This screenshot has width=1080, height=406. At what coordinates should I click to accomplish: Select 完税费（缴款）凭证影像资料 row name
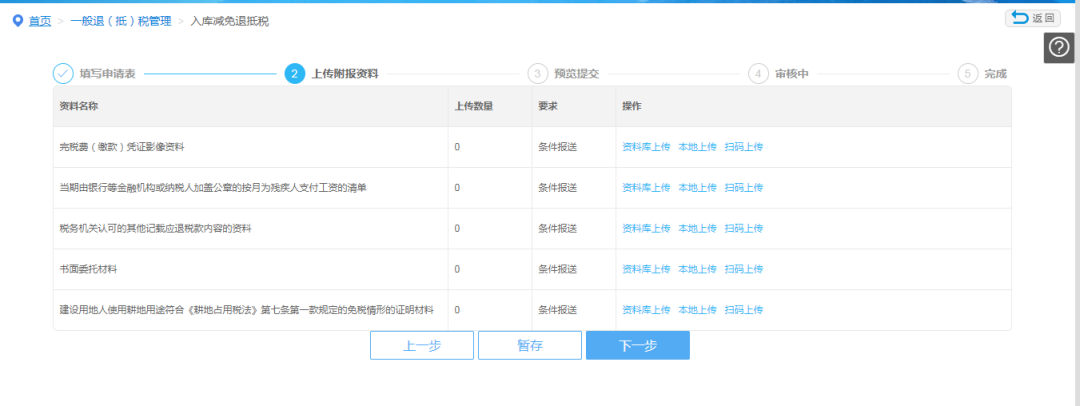[x=122, y=147]
